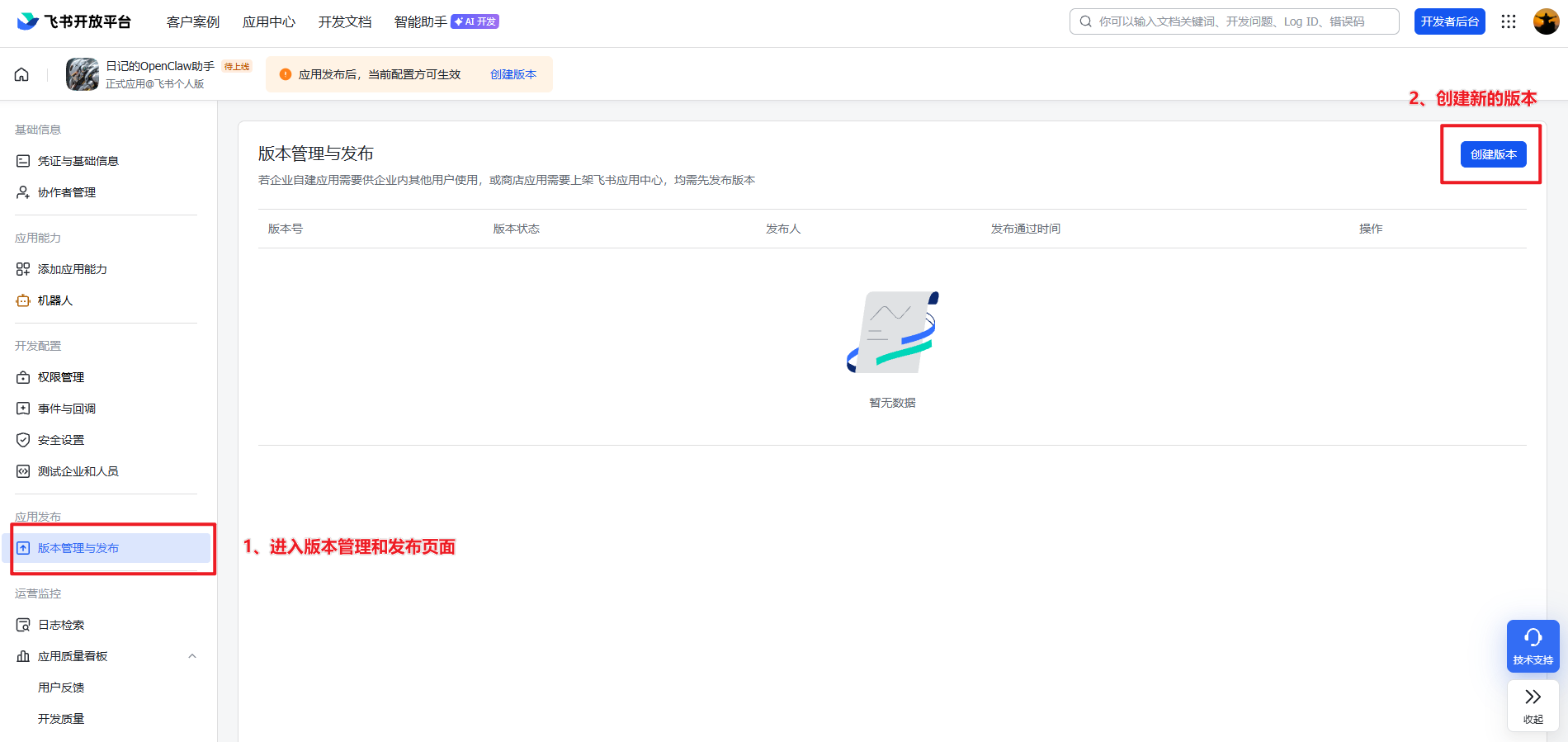This screenshot has height=742, width=1568.
Task: Open the apps grid icon in header
Action: tap(1509, 21)
